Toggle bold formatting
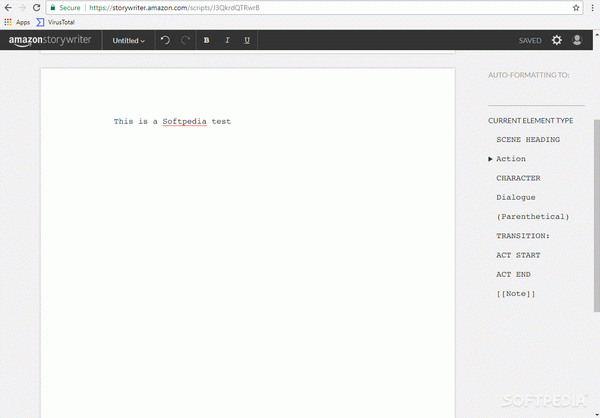This screenshot has width=600, height=418. click(207, 40)
